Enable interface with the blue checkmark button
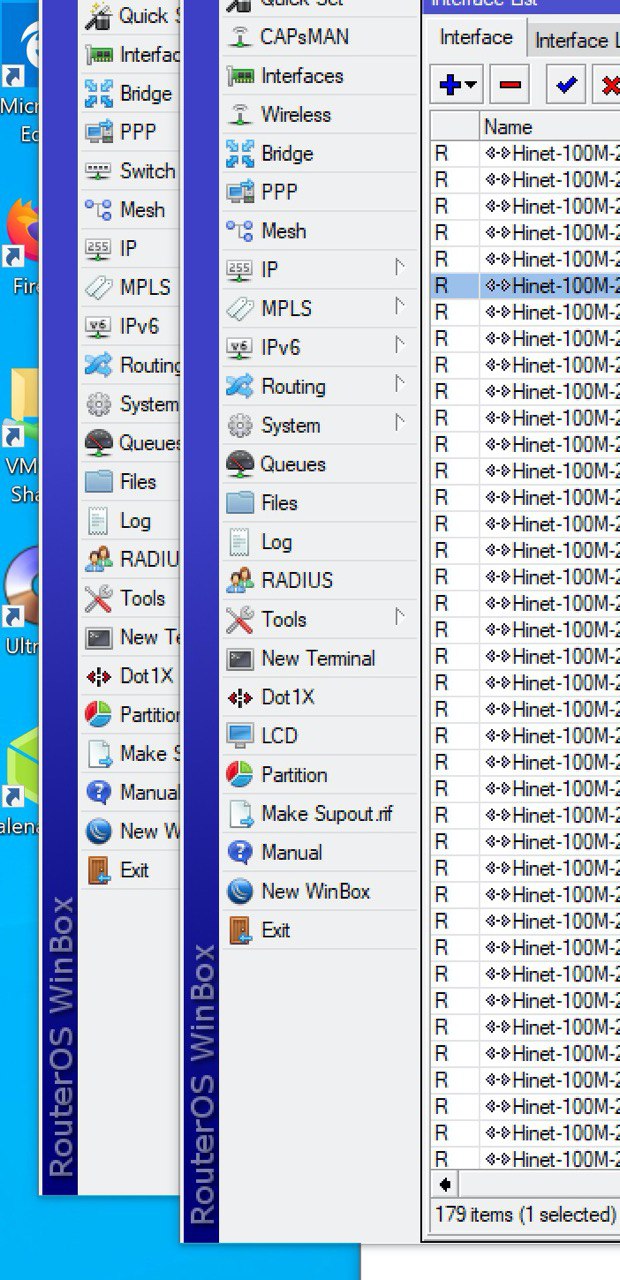The image size is (620, 1280). point(566,85)
